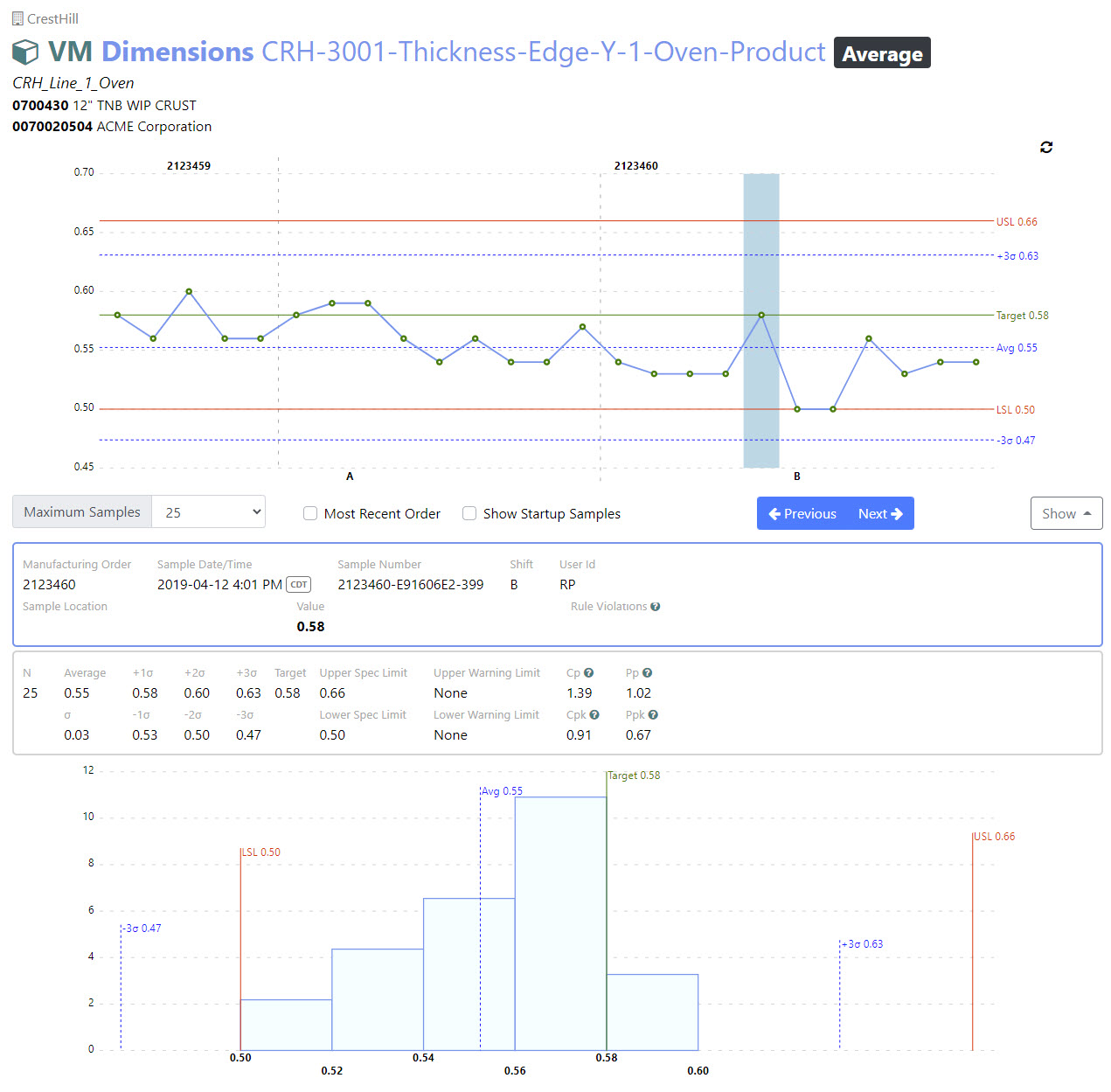Click the tallest histogram bar

(x=560, y=922)
